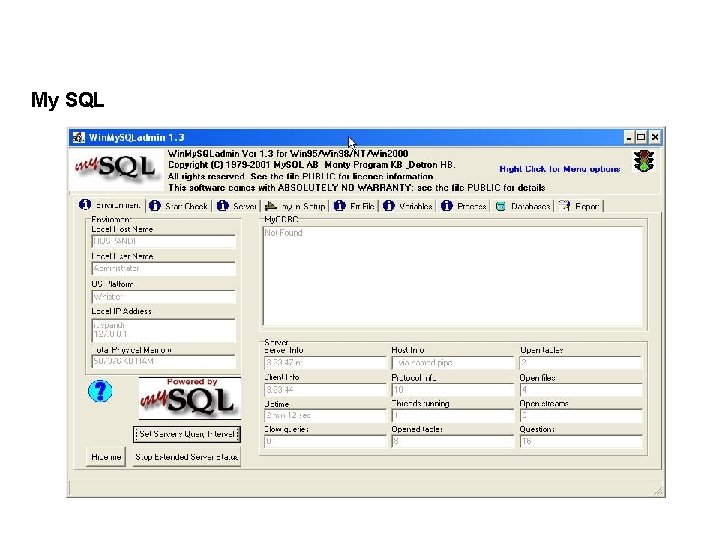The height and width of the screenshot is (540, 720).
Task: Click the window resize grip corner
Action: [659, 491]
